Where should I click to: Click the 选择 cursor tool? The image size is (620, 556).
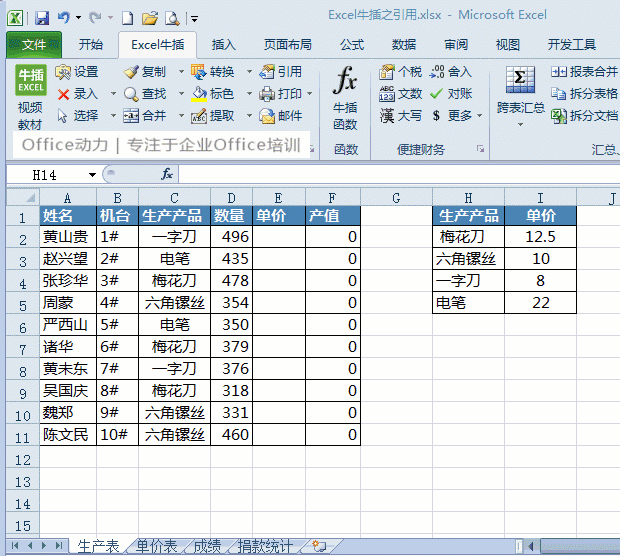click(78, 116)
